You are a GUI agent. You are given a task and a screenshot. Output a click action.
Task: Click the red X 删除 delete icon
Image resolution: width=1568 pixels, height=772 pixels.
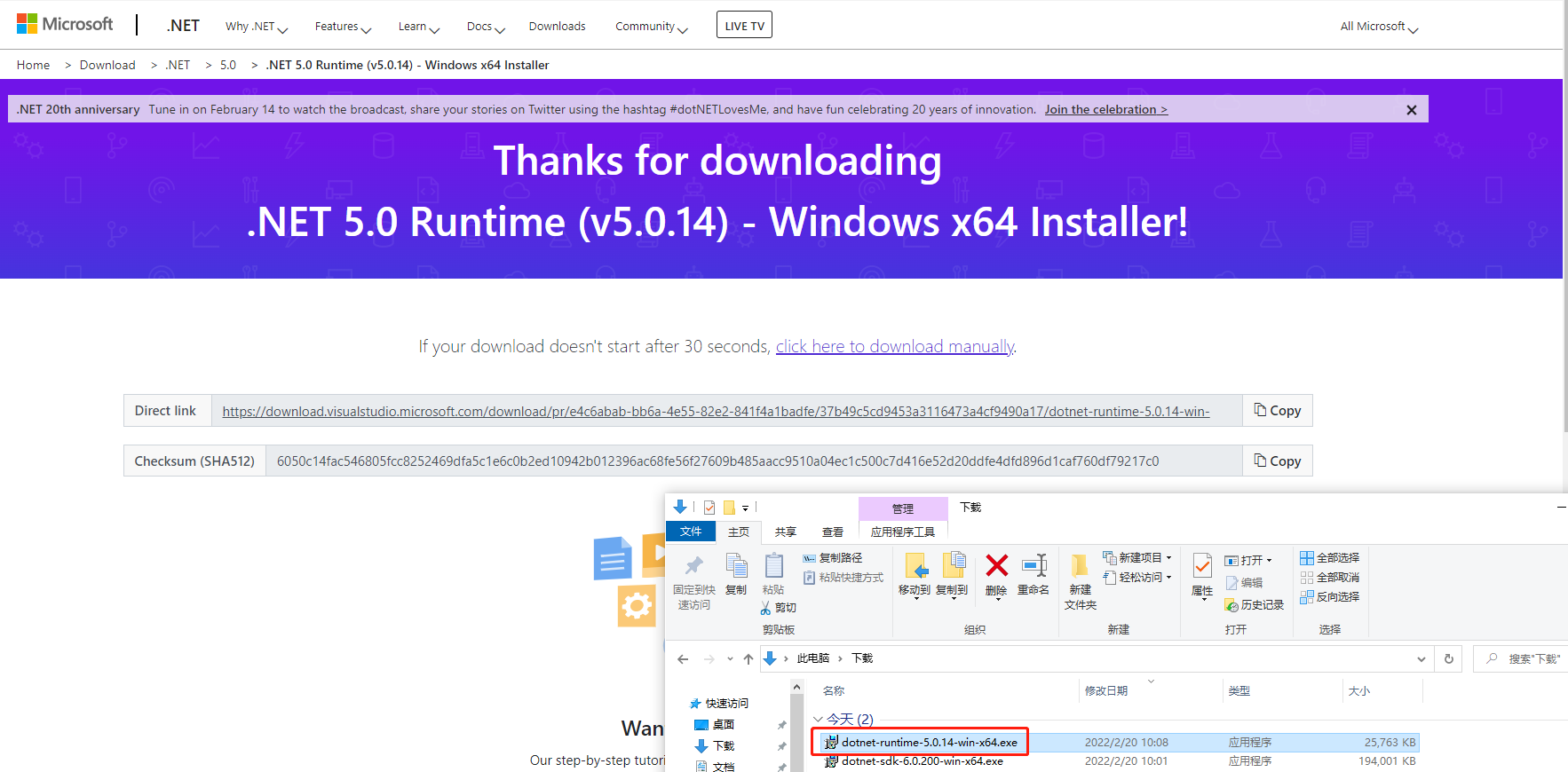click(x=996, y=566)
